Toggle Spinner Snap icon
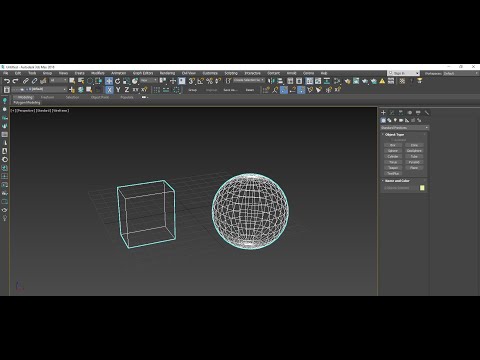This screenshot has height=360, width=480. (218, 81)
